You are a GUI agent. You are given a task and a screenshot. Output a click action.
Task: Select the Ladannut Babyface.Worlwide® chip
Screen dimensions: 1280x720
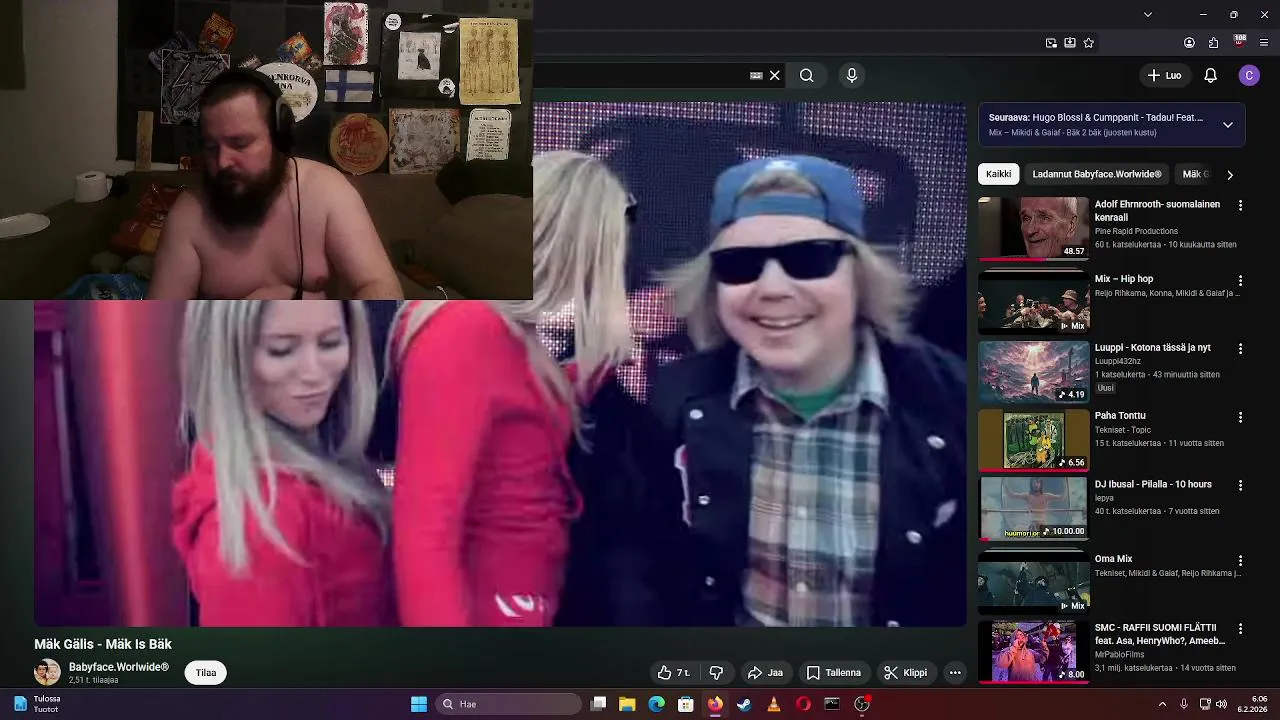(x=1097, y=174)
